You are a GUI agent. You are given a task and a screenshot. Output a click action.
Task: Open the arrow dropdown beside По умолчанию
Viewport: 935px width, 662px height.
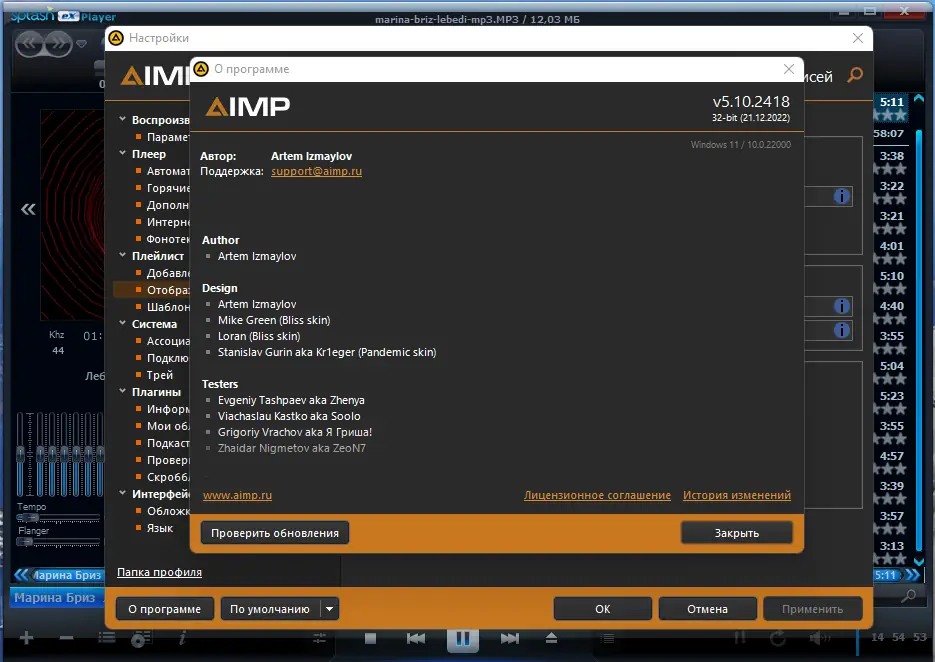[331, 608]
